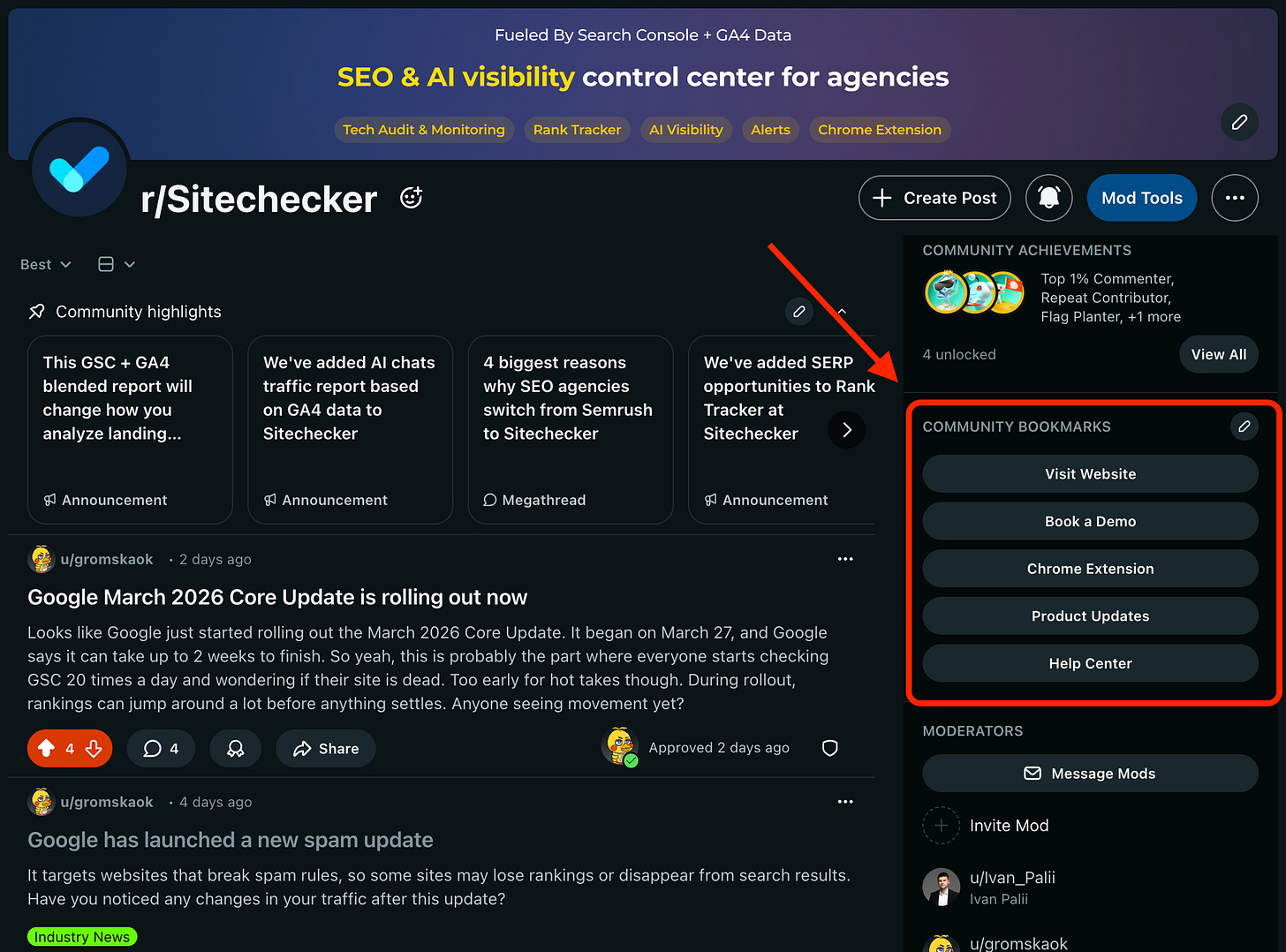This screenshot has width=1286, height=952.
Task: Click the Industry News flair tag
Action: click(x=82, y=936)
